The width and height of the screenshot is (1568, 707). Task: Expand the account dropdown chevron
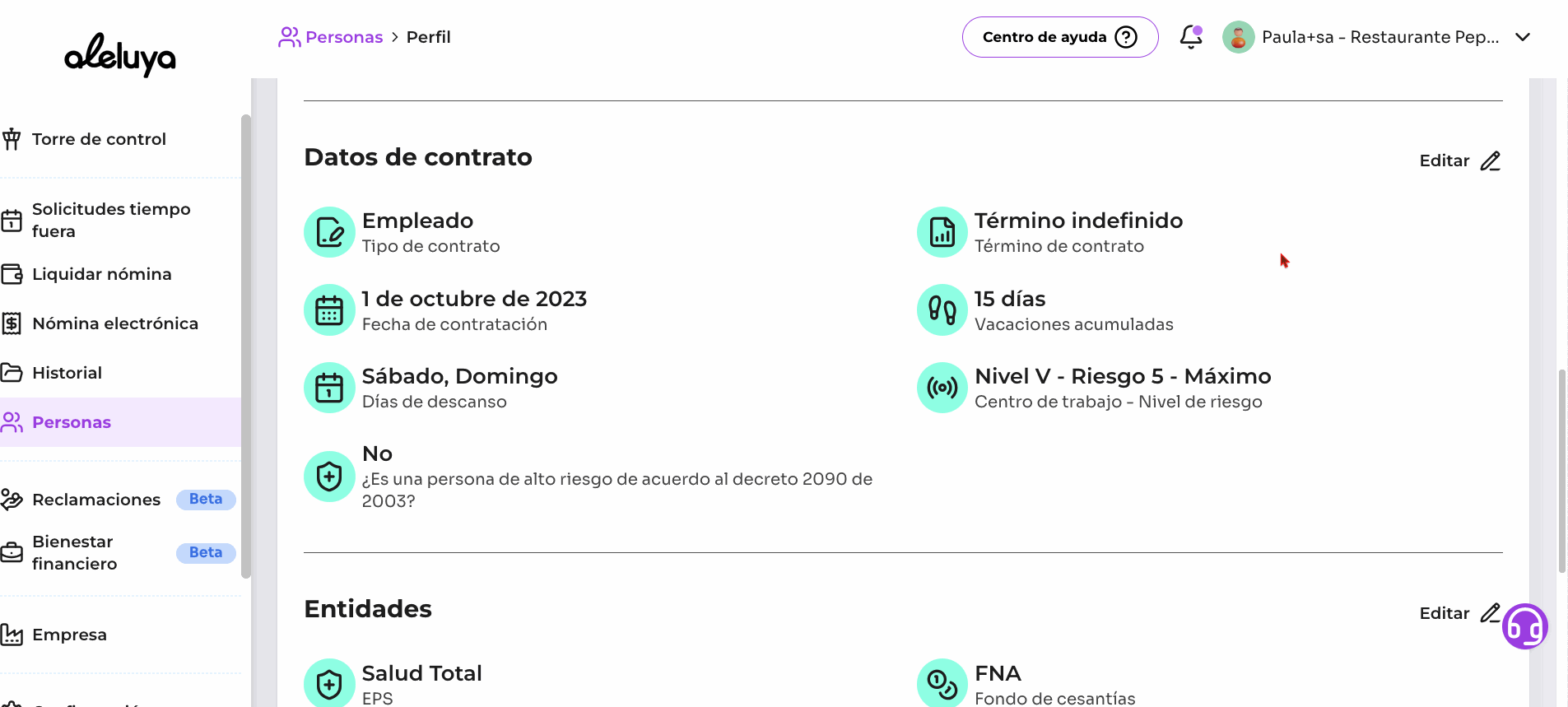1522,37
